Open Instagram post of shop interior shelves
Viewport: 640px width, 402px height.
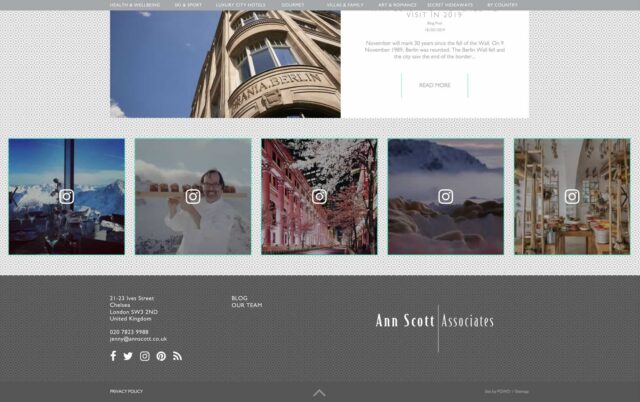click(572, 196)
